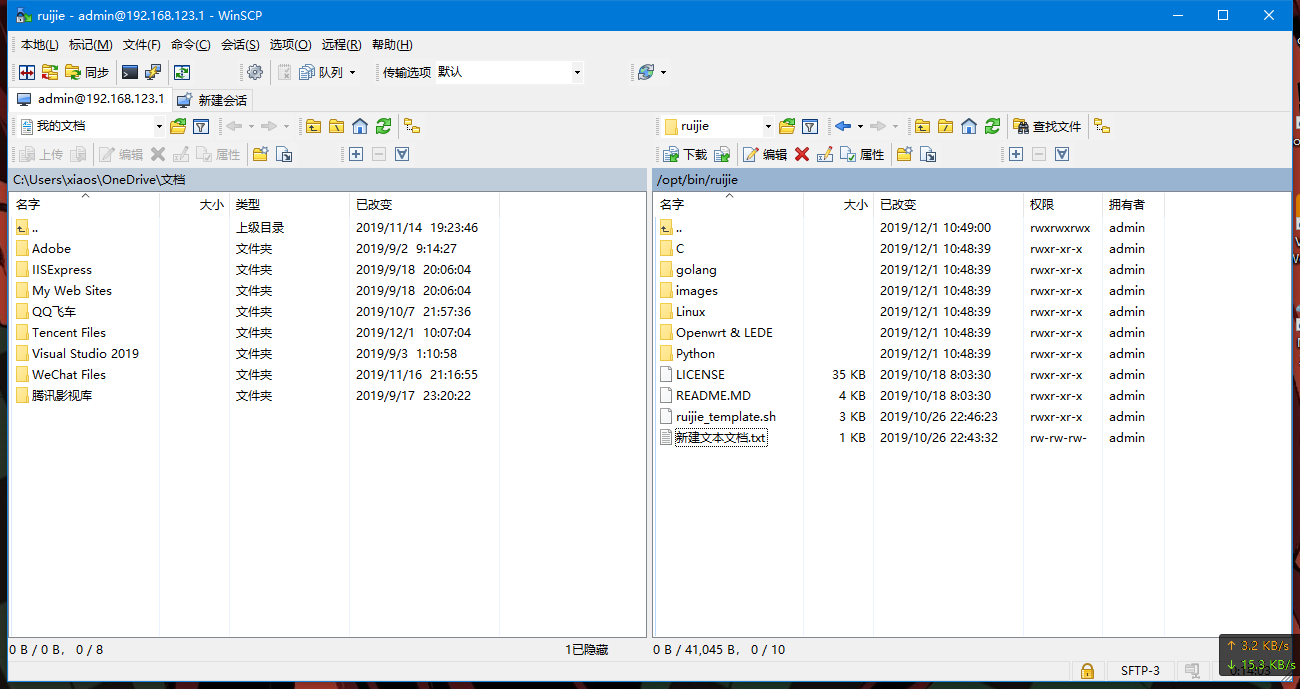Screen dimensions: 1300x689
Task: Open the remote ruijie directory dropdown
Action: click(768, 126)
